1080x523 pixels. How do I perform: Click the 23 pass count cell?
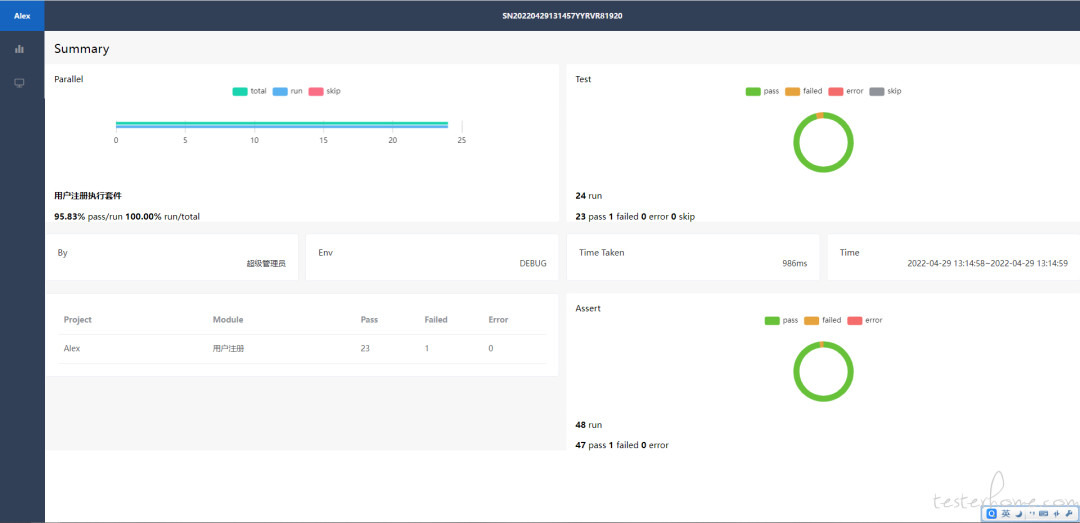pos(365,349)
